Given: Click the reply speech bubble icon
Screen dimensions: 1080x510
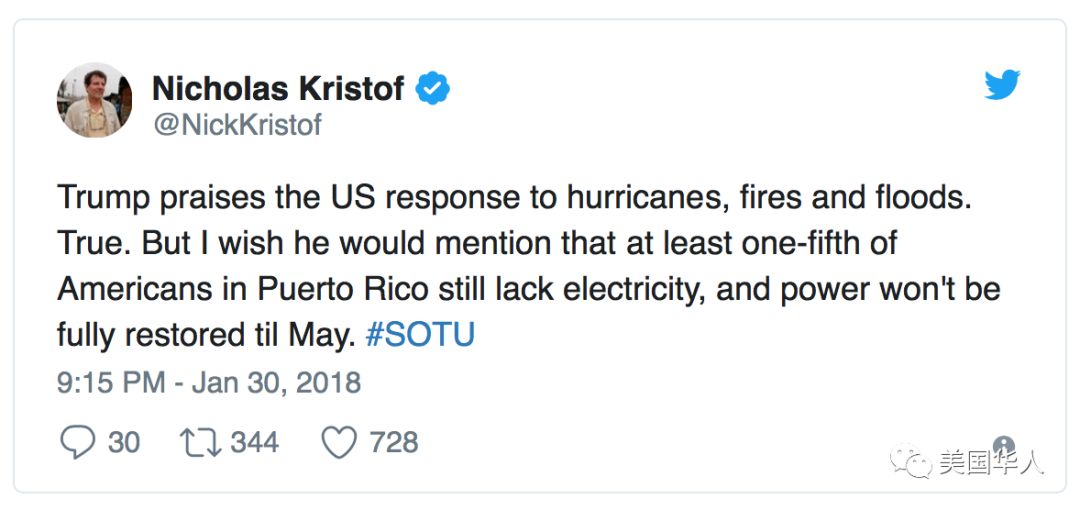Looking at the screenshot, I should pyautogui.click(x=77, y=442).
